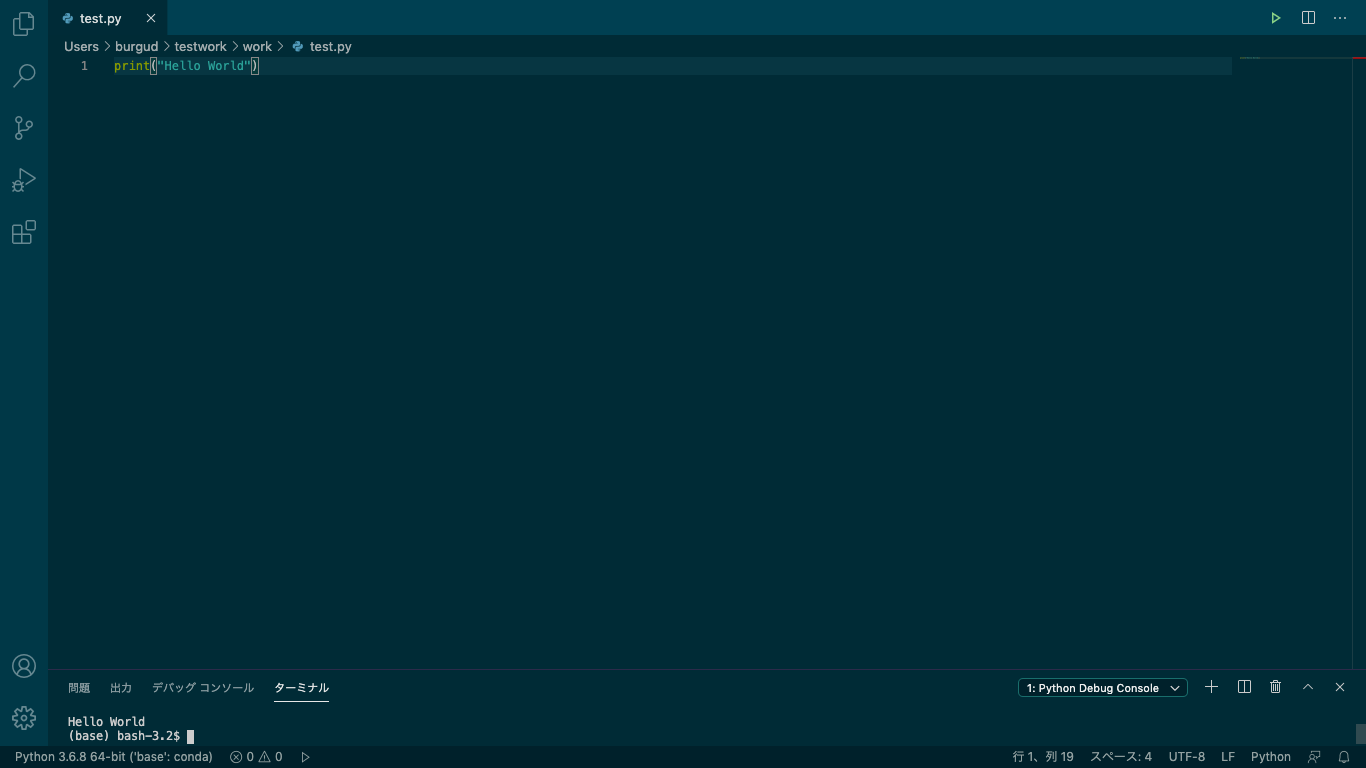Image resolution: width=1366 pixels, height=768 pixels.
Task: Click the status bar debug start icon
Action: tap(306, 757)
